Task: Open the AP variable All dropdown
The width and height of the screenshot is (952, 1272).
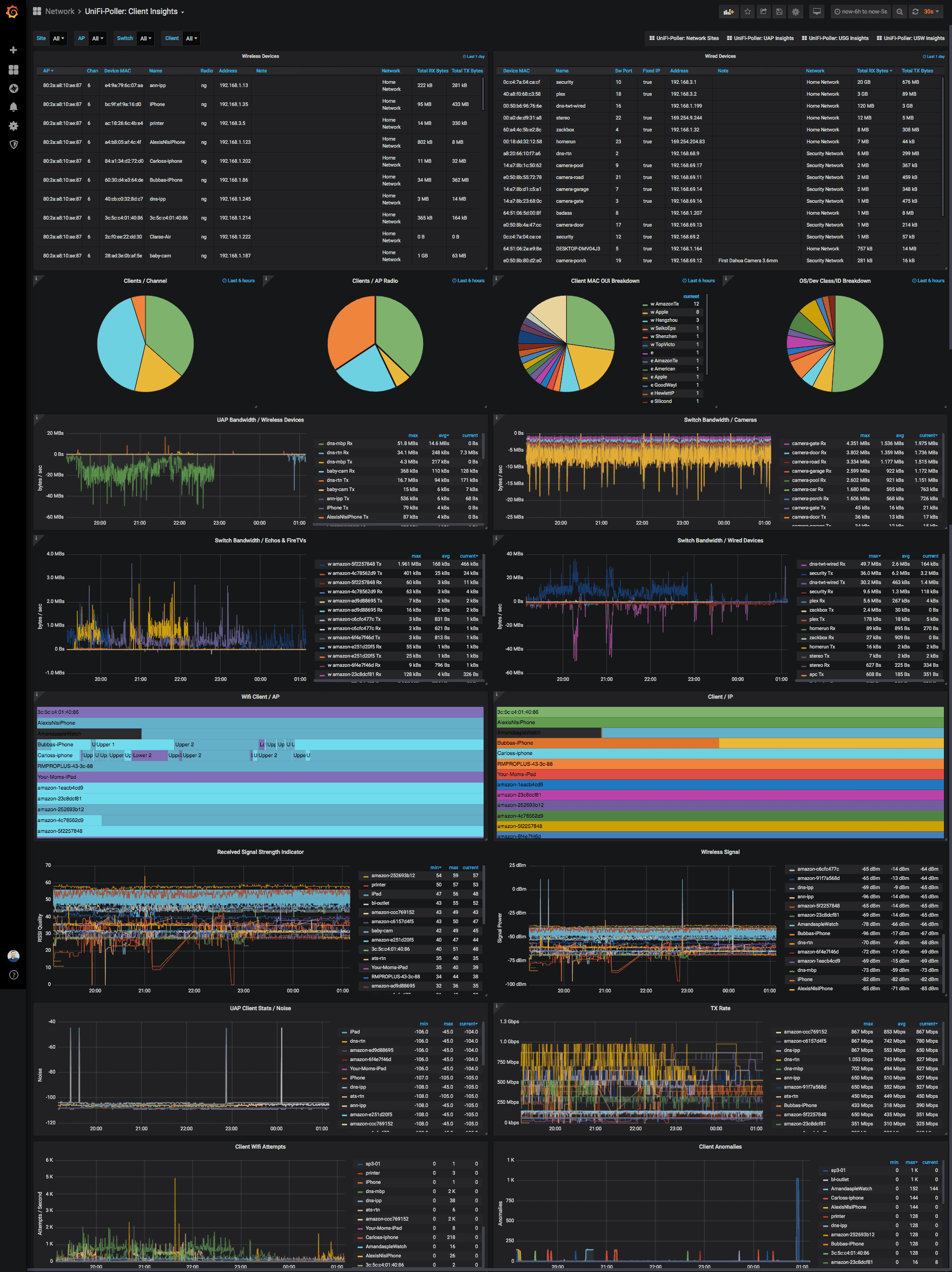Action: 98,38
